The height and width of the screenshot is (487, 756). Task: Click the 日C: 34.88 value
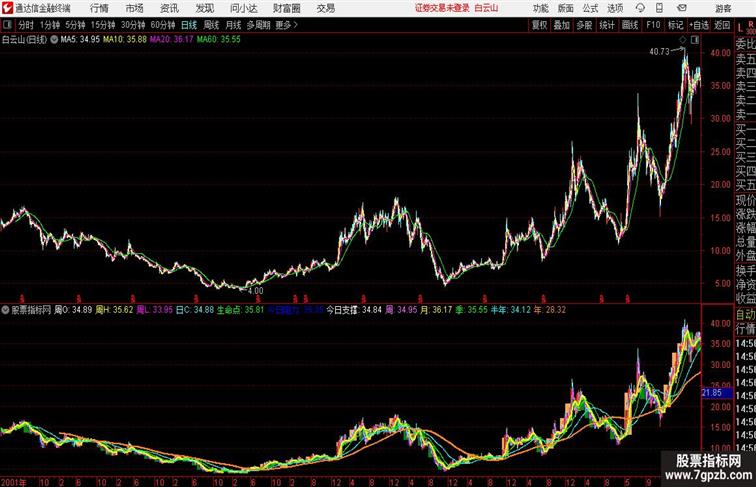pyautogui.click(x=194, y=310)
